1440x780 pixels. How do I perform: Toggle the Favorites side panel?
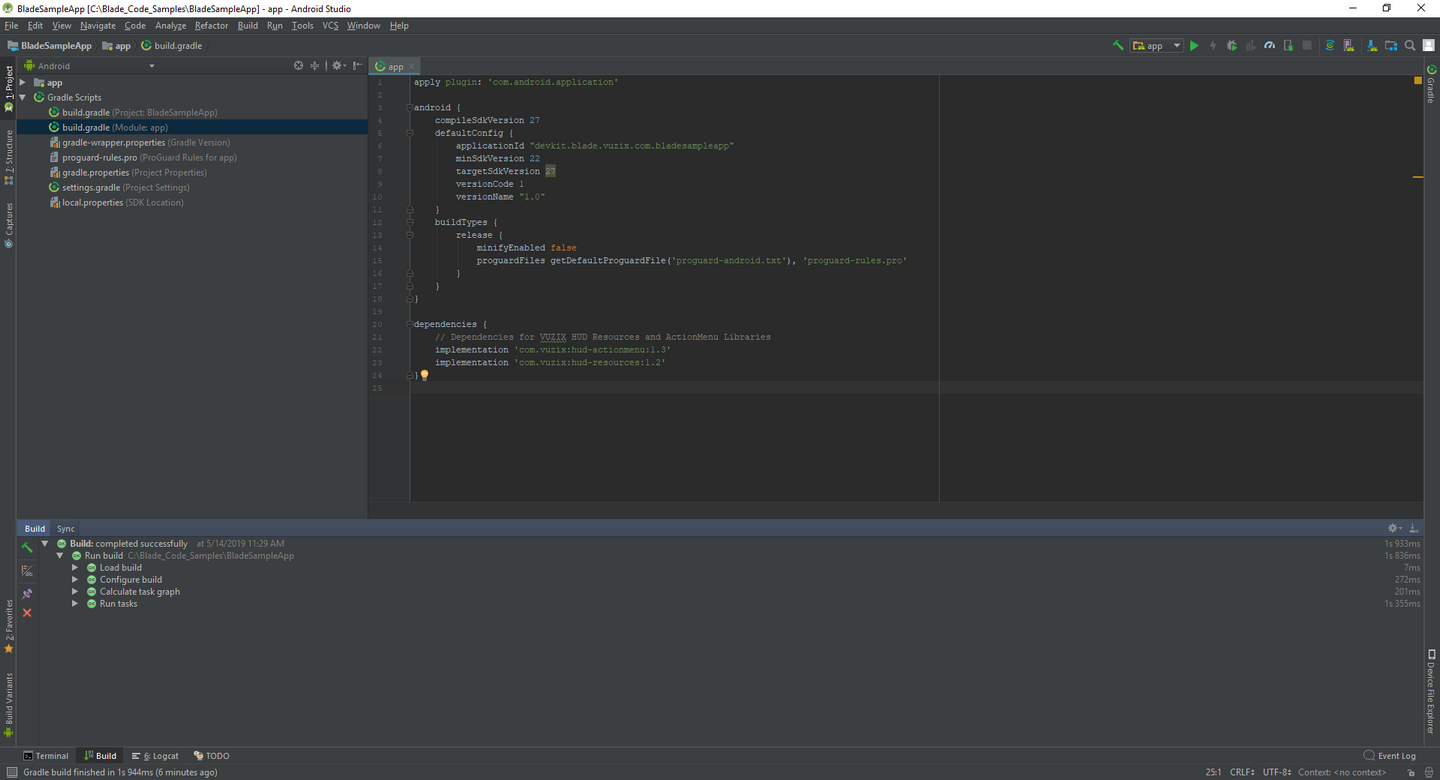point(9,627)
